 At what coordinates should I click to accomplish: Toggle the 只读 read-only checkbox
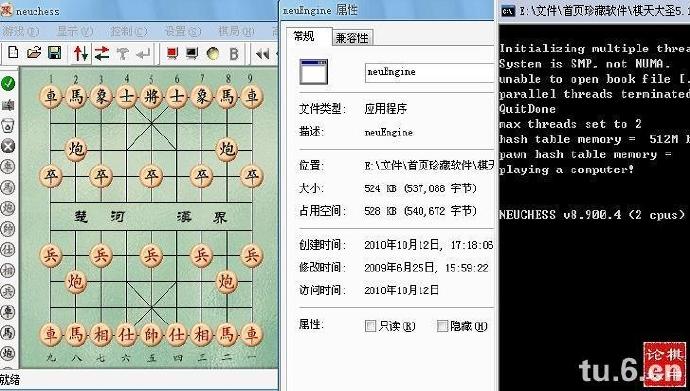coord(371,326)
